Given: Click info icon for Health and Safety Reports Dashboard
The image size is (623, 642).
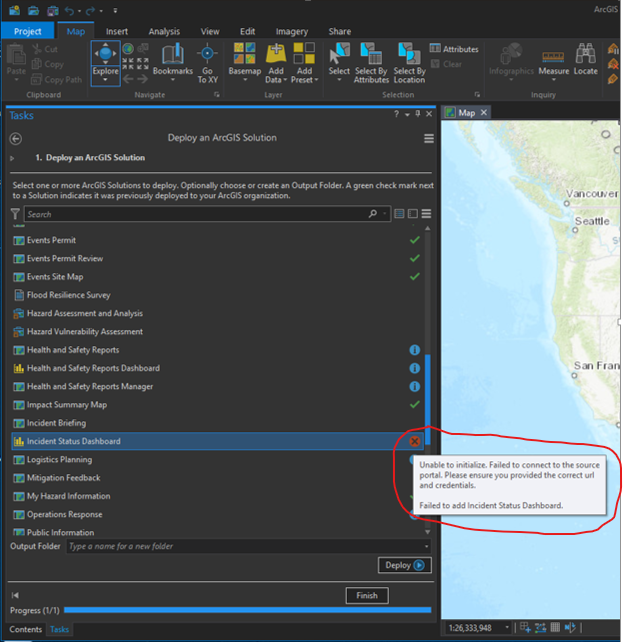Looking at the screenshot, I should tap(414, 368).
